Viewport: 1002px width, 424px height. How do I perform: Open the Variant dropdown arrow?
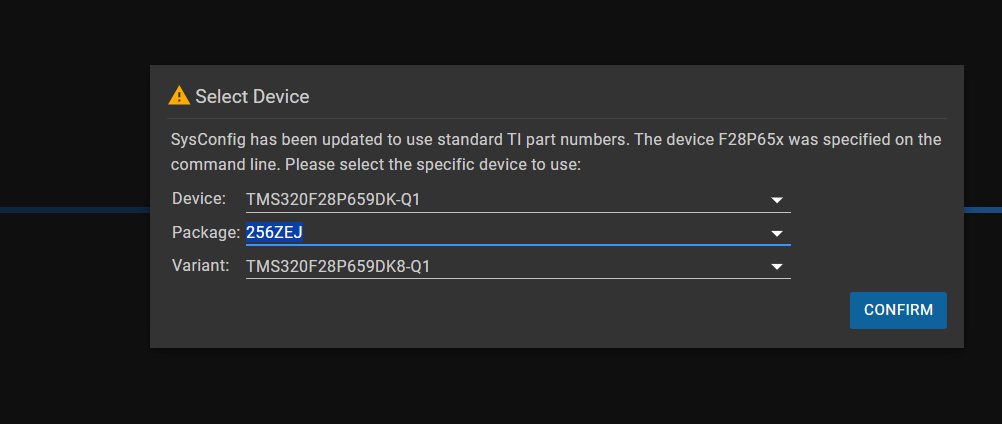pos(776,266)
